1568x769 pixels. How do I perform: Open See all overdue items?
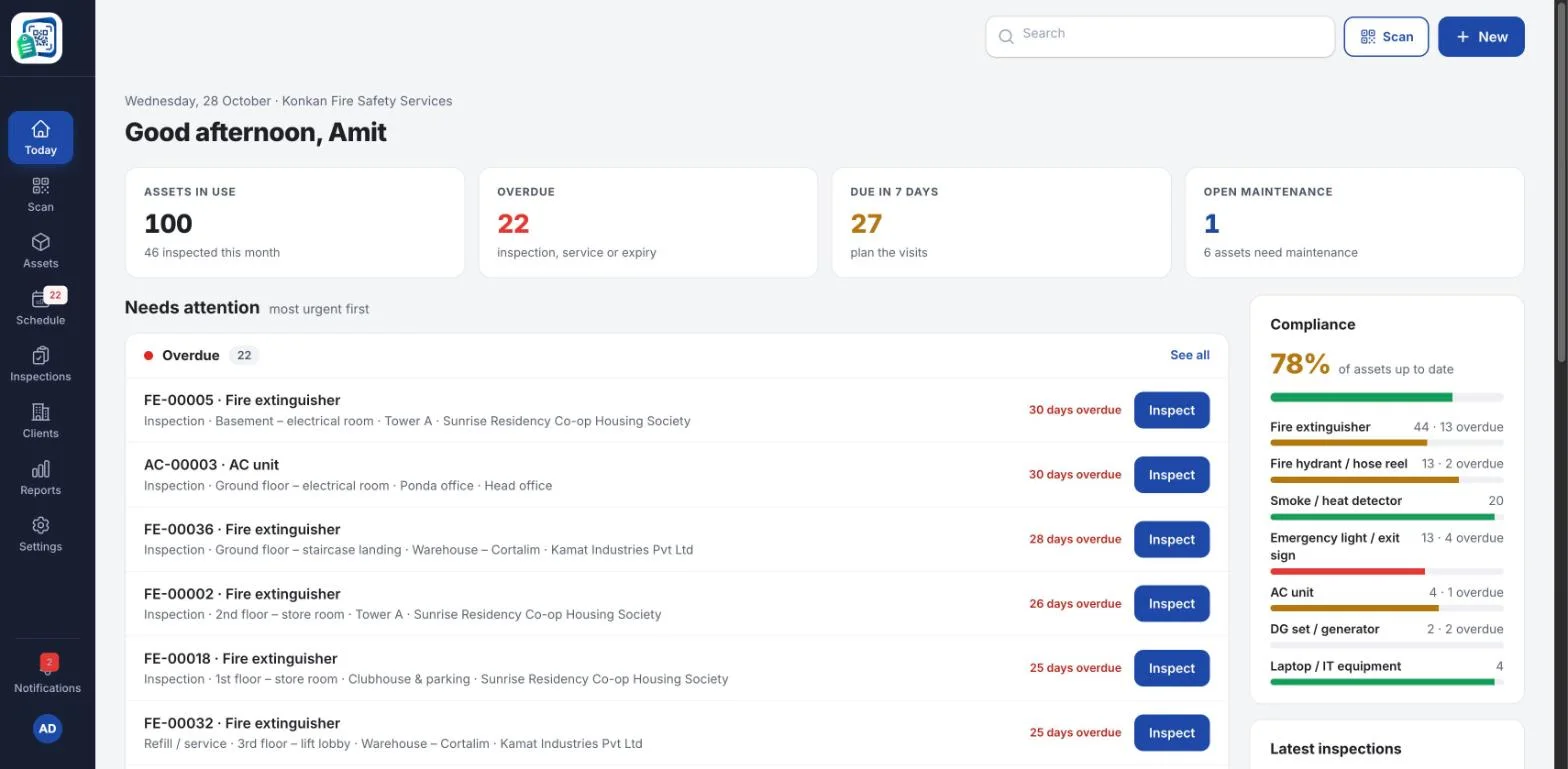[1190, 355]
